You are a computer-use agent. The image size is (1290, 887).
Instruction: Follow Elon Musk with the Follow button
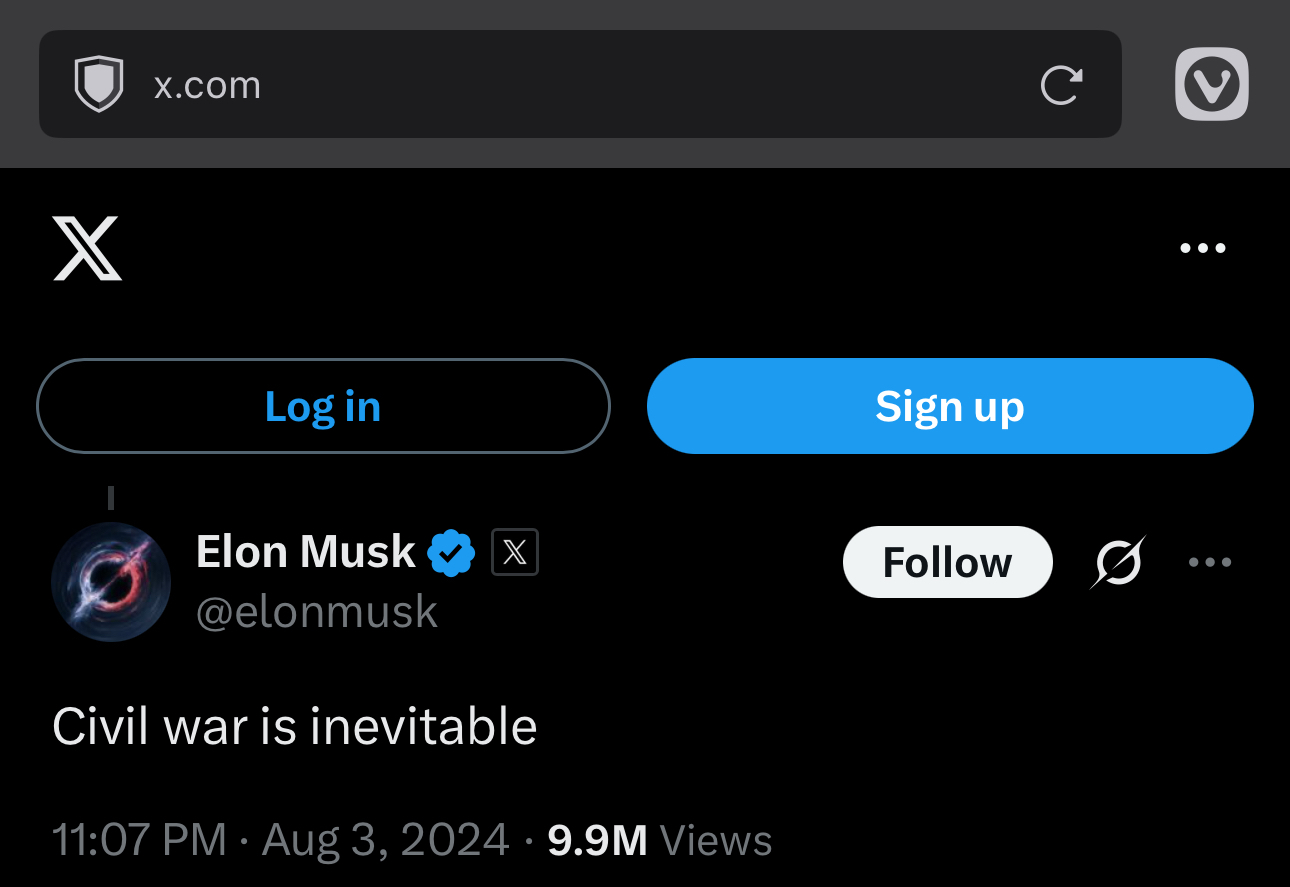click(x=947, y=562)
